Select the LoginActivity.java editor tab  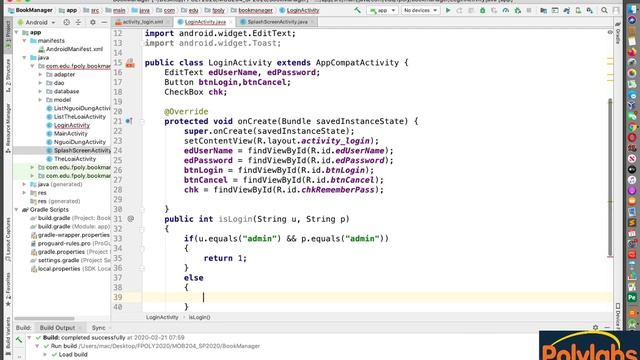tap(205, 22)
